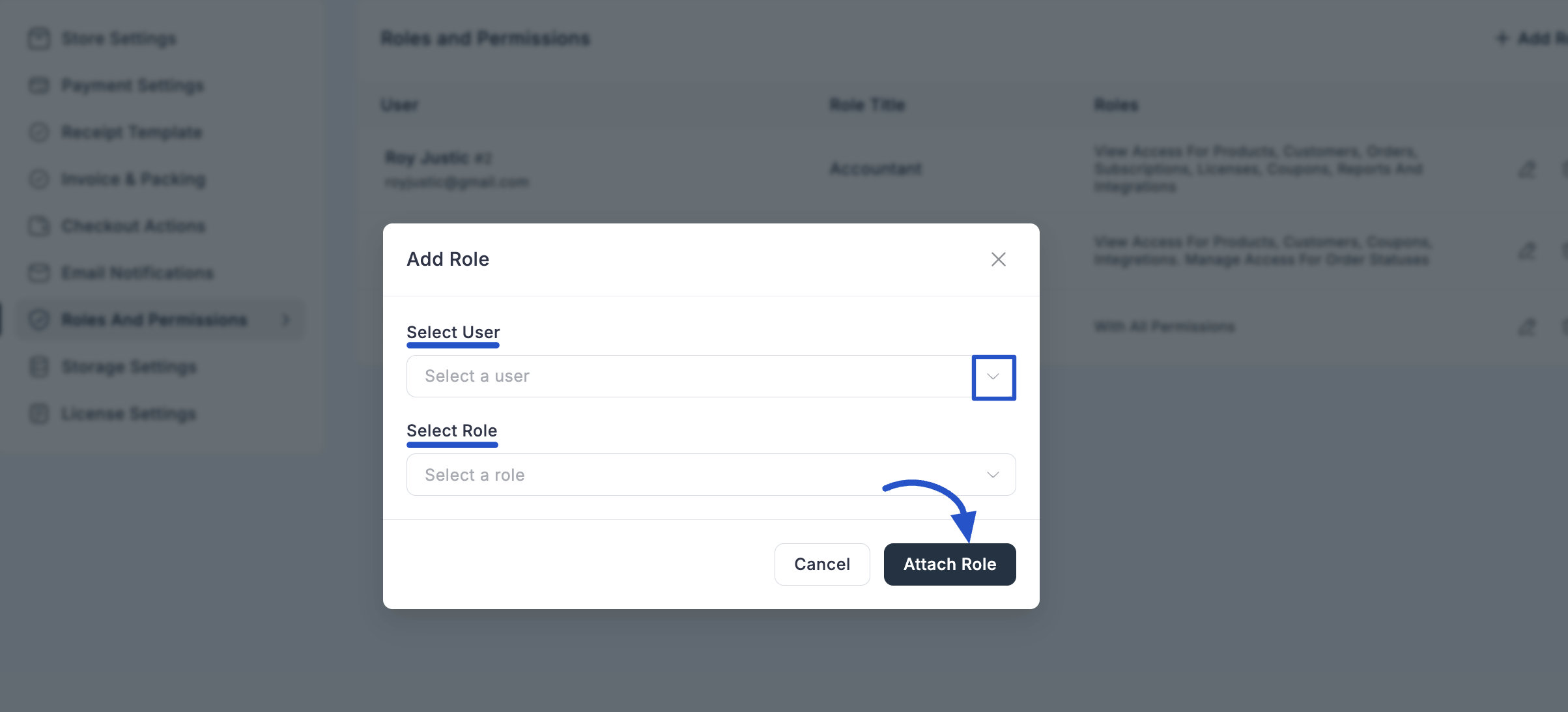Select Roles And Permissions in the sidebar
Image resolution: width=1568 pixels, height=712 pixels.
pyautogui.click(x=152, y=320)
